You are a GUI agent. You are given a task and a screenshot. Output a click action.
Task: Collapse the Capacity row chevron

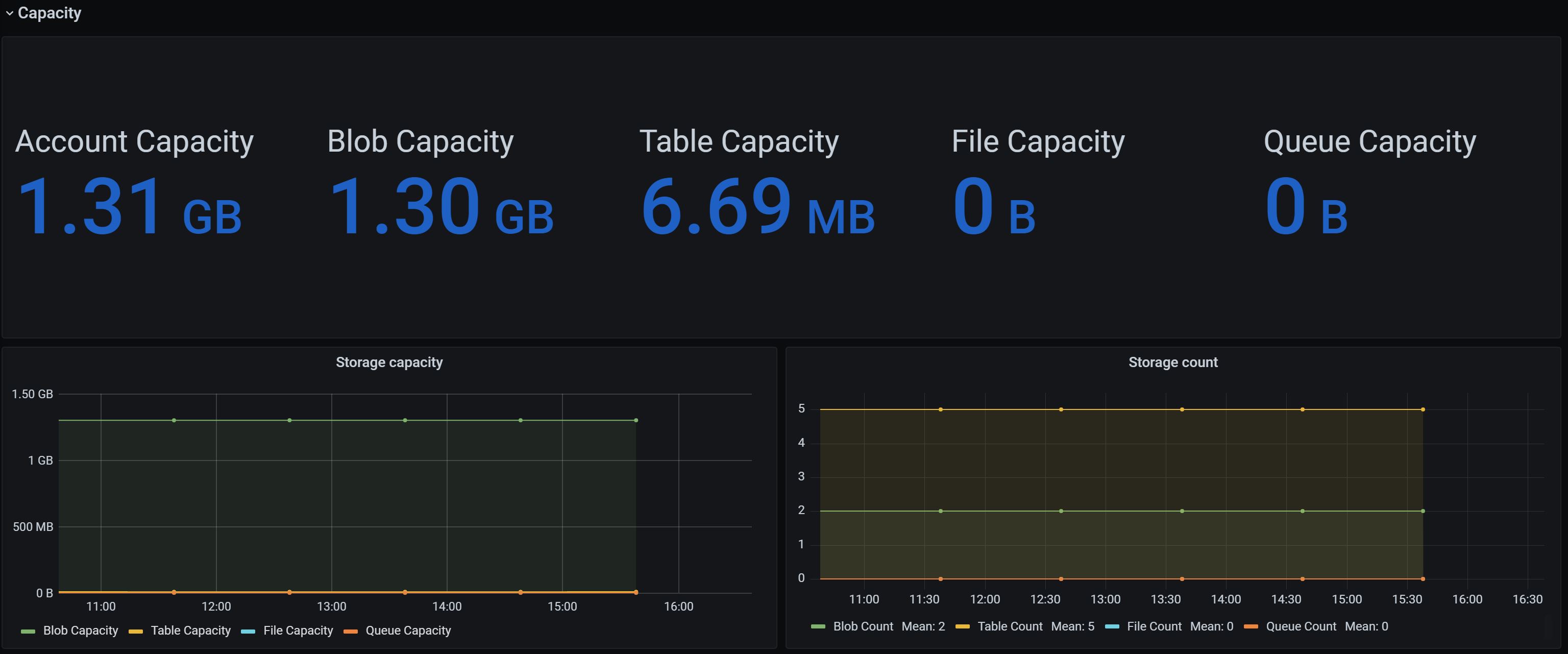(9, 13)
